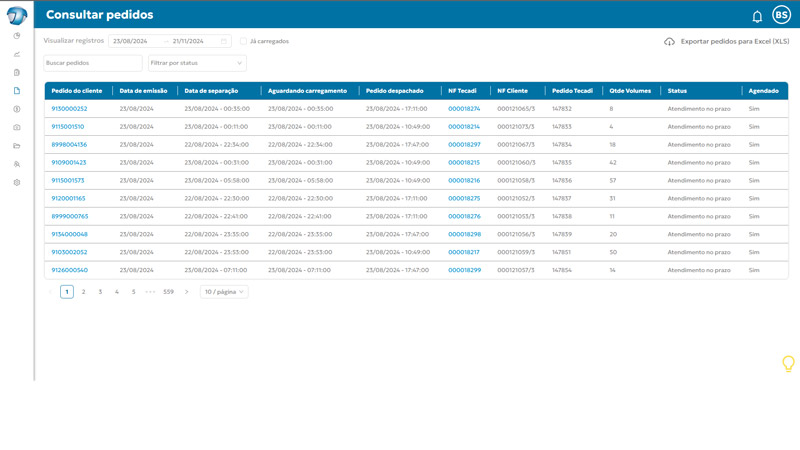Enable the 'Já carregados' checkbox
The image size is (800, 450).
[x=243, y=41]
